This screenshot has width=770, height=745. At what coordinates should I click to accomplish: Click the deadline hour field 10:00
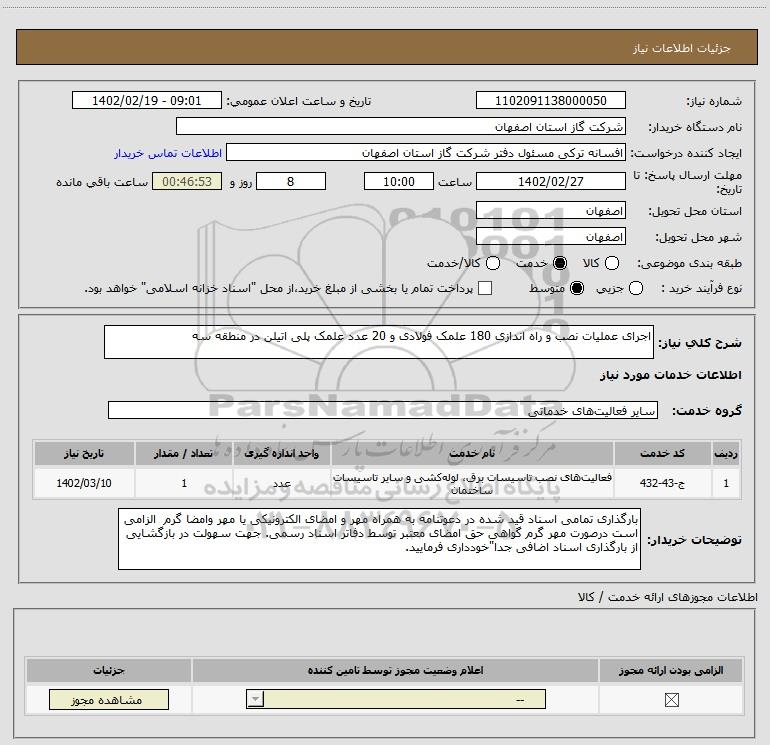coord(399,181)
